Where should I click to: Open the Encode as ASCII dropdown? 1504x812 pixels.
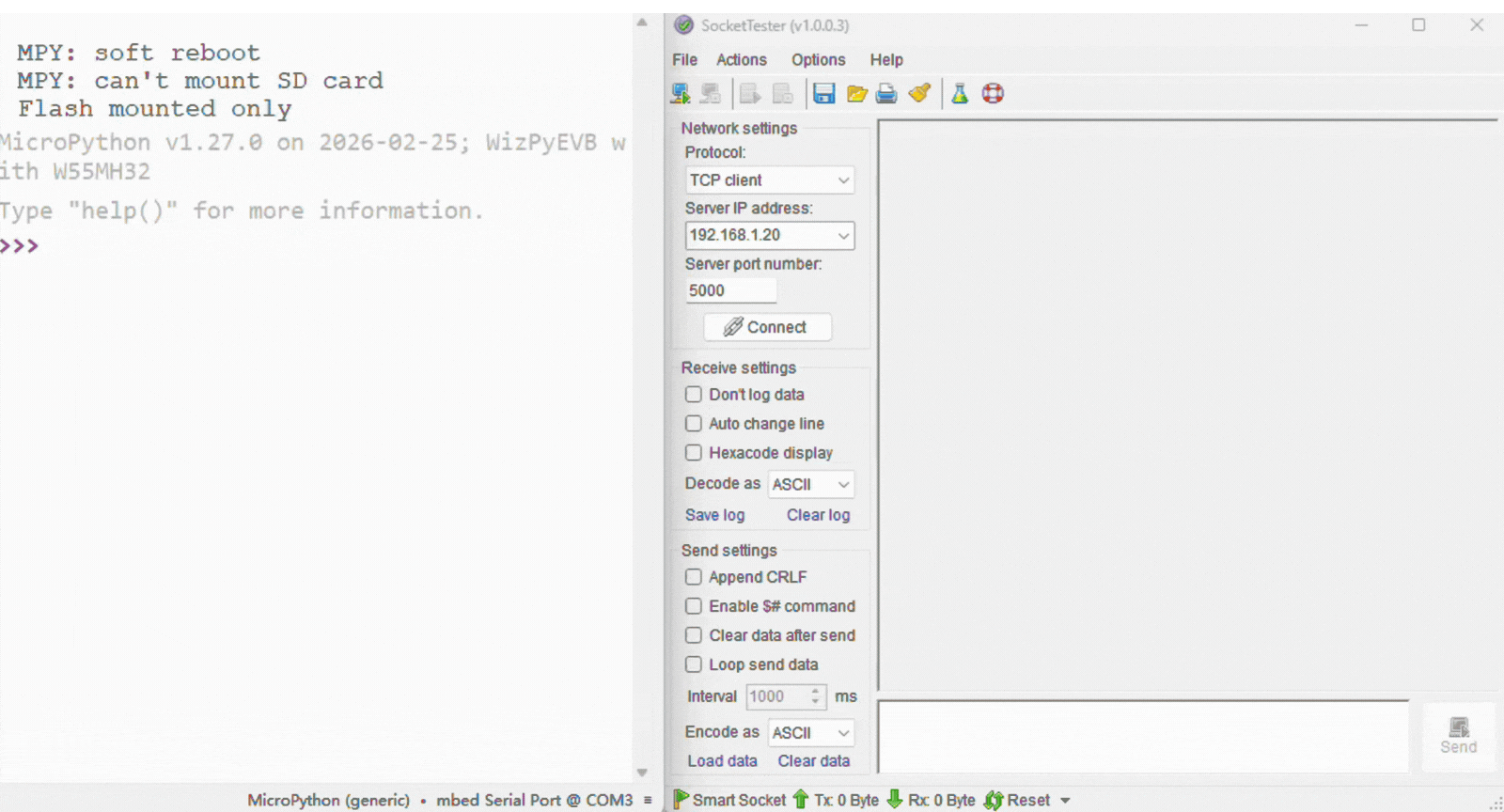pyautogui.click(x=811, y=732)
